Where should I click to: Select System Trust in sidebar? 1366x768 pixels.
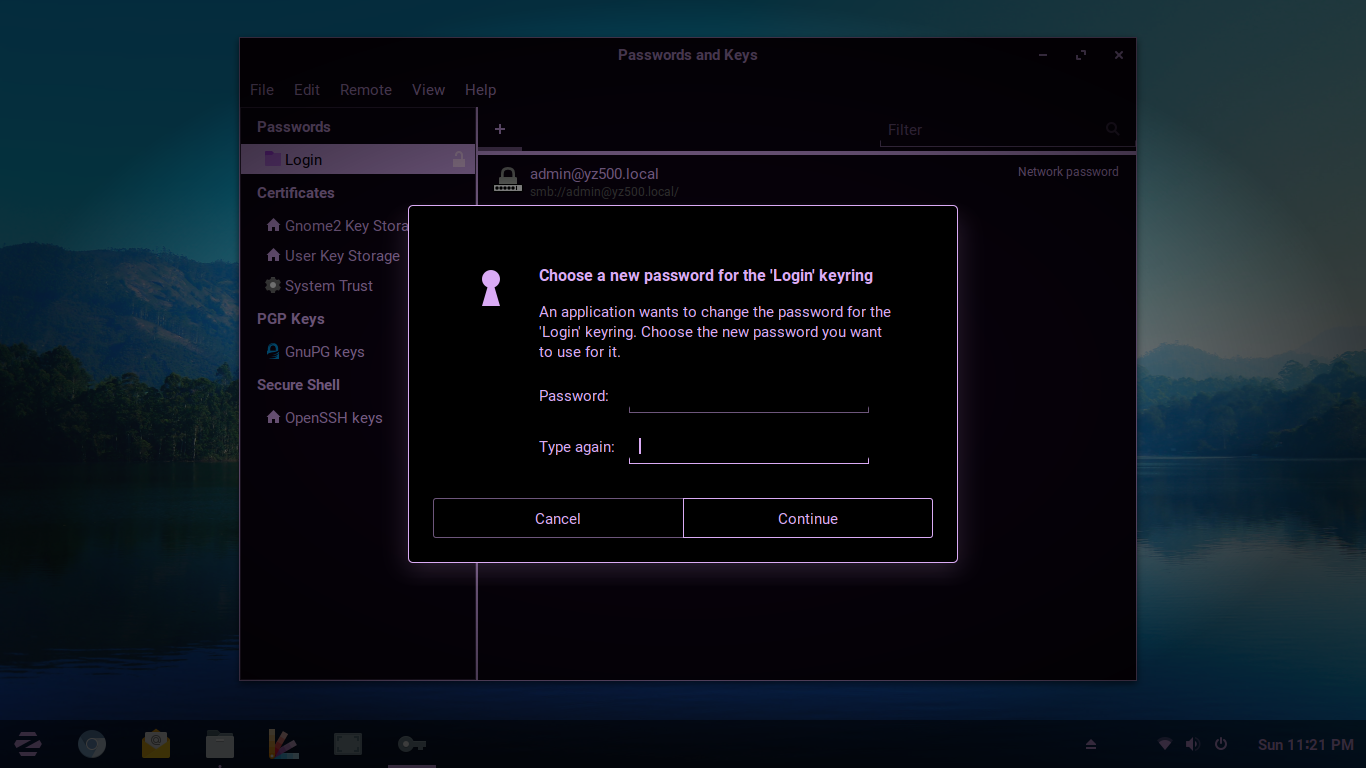pos(328,286)
